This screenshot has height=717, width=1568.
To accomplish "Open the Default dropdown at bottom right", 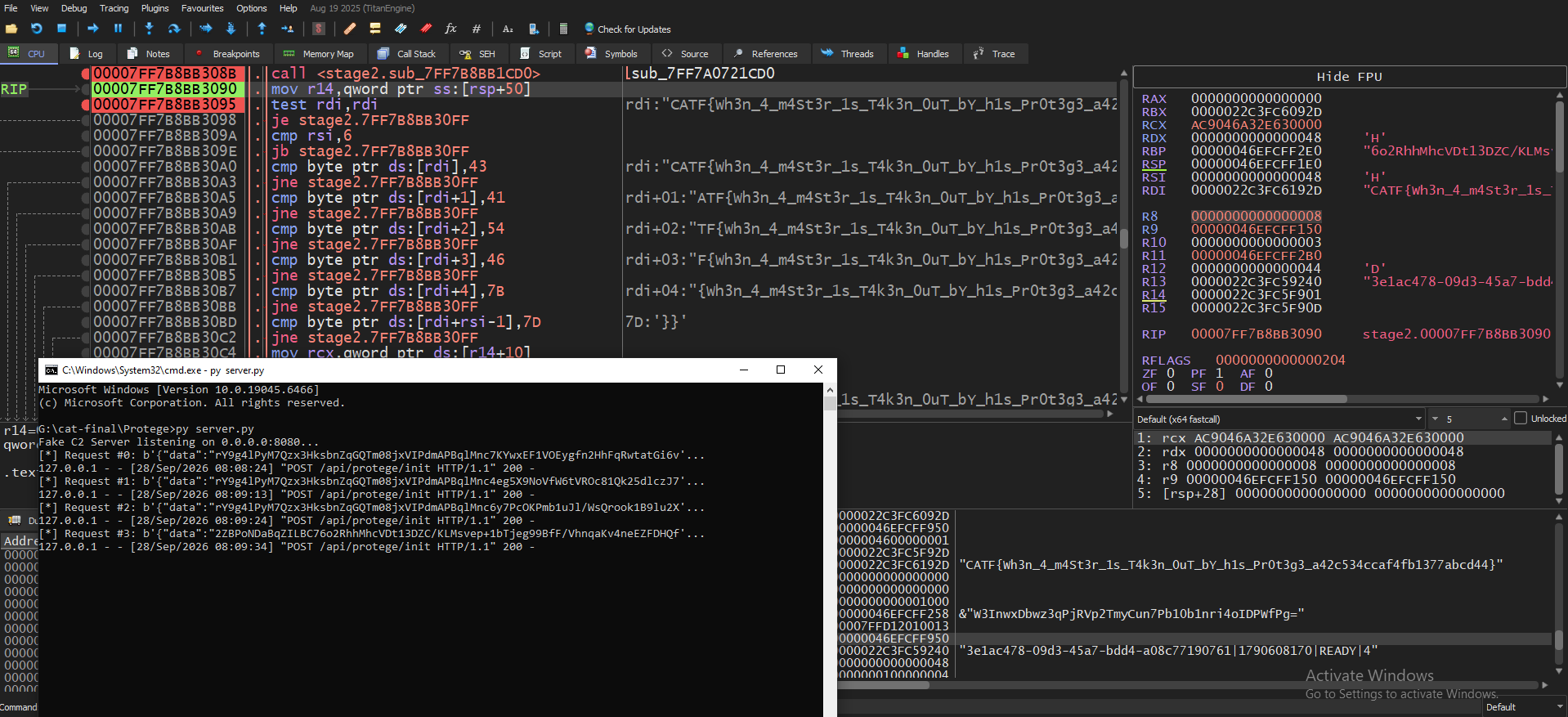I will pyautogui.click(x=1525, y=707).
